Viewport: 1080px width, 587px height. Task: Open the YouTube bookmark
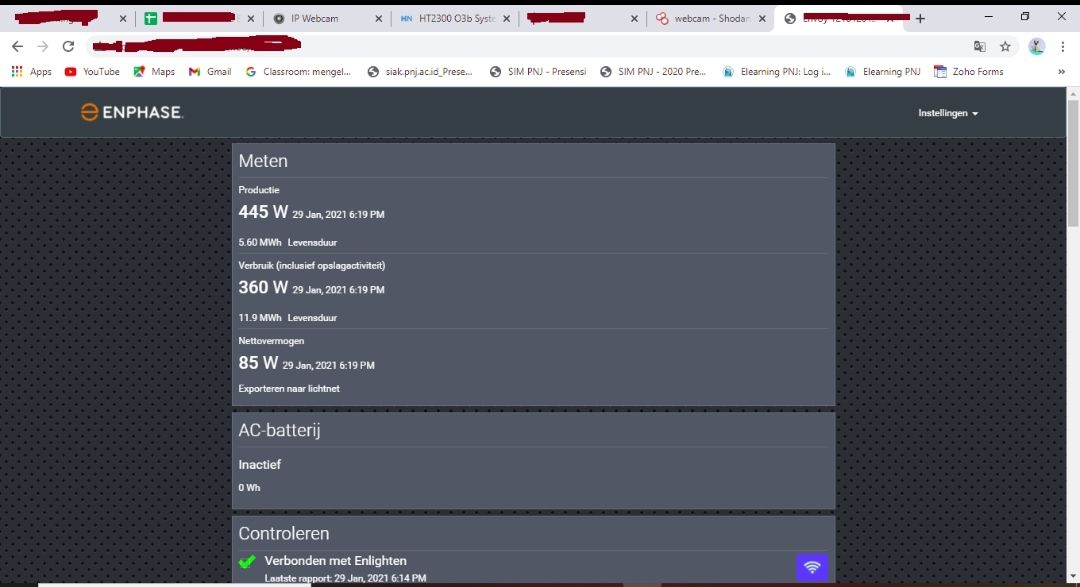[92, 72]
